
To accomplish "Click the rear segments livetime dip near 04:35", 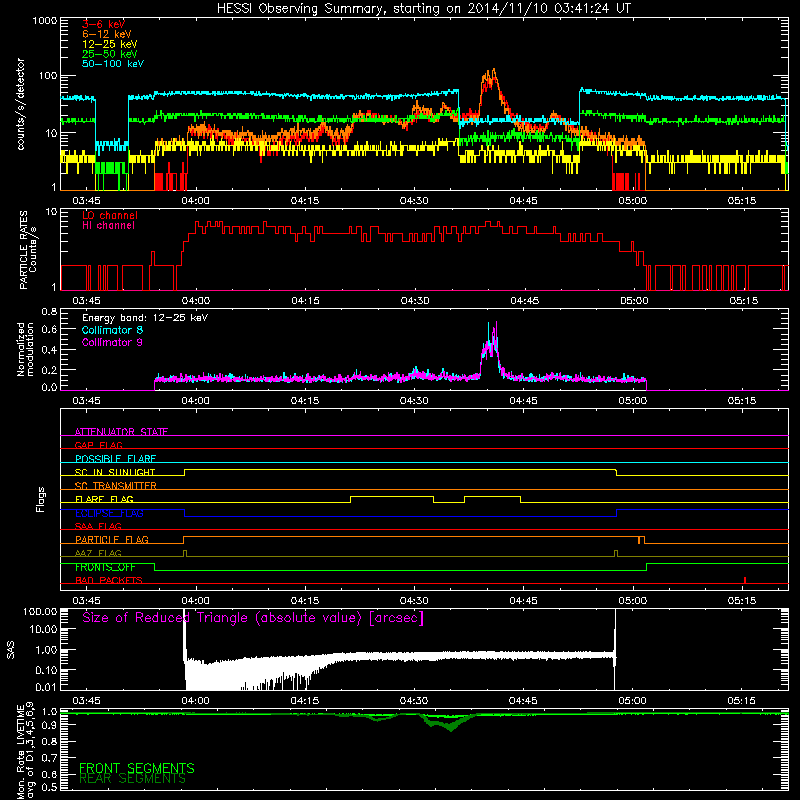I will tap(450, 726).
